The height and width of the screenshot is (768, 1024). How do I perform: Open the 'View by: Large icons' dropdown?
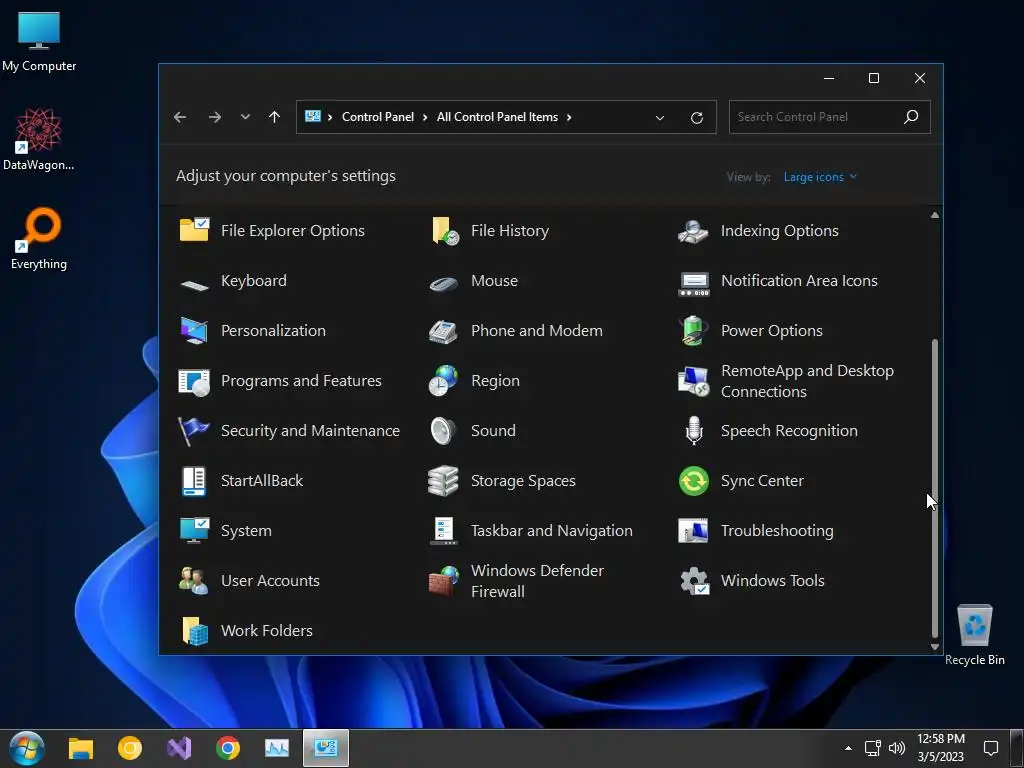820,177
